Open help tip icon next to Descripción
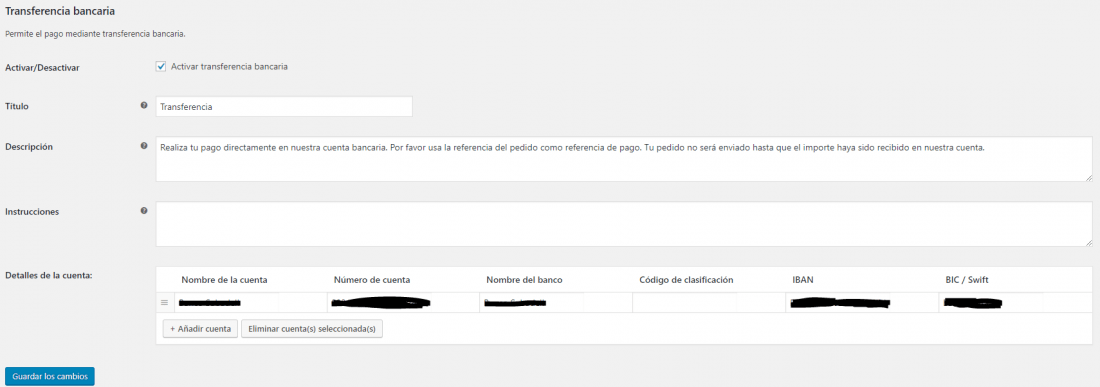The image size is (1100, 387). point(144,146)
